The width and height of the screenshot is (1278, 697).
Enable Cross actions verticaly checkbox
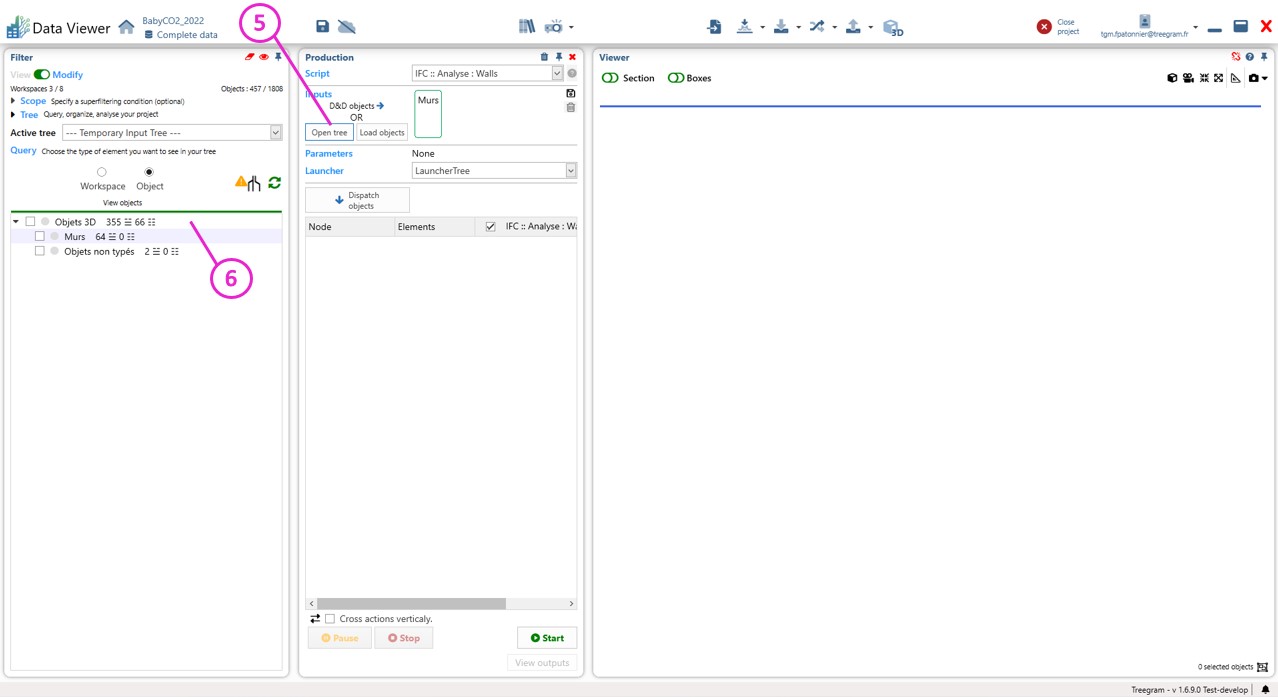(x=330, y=619)
